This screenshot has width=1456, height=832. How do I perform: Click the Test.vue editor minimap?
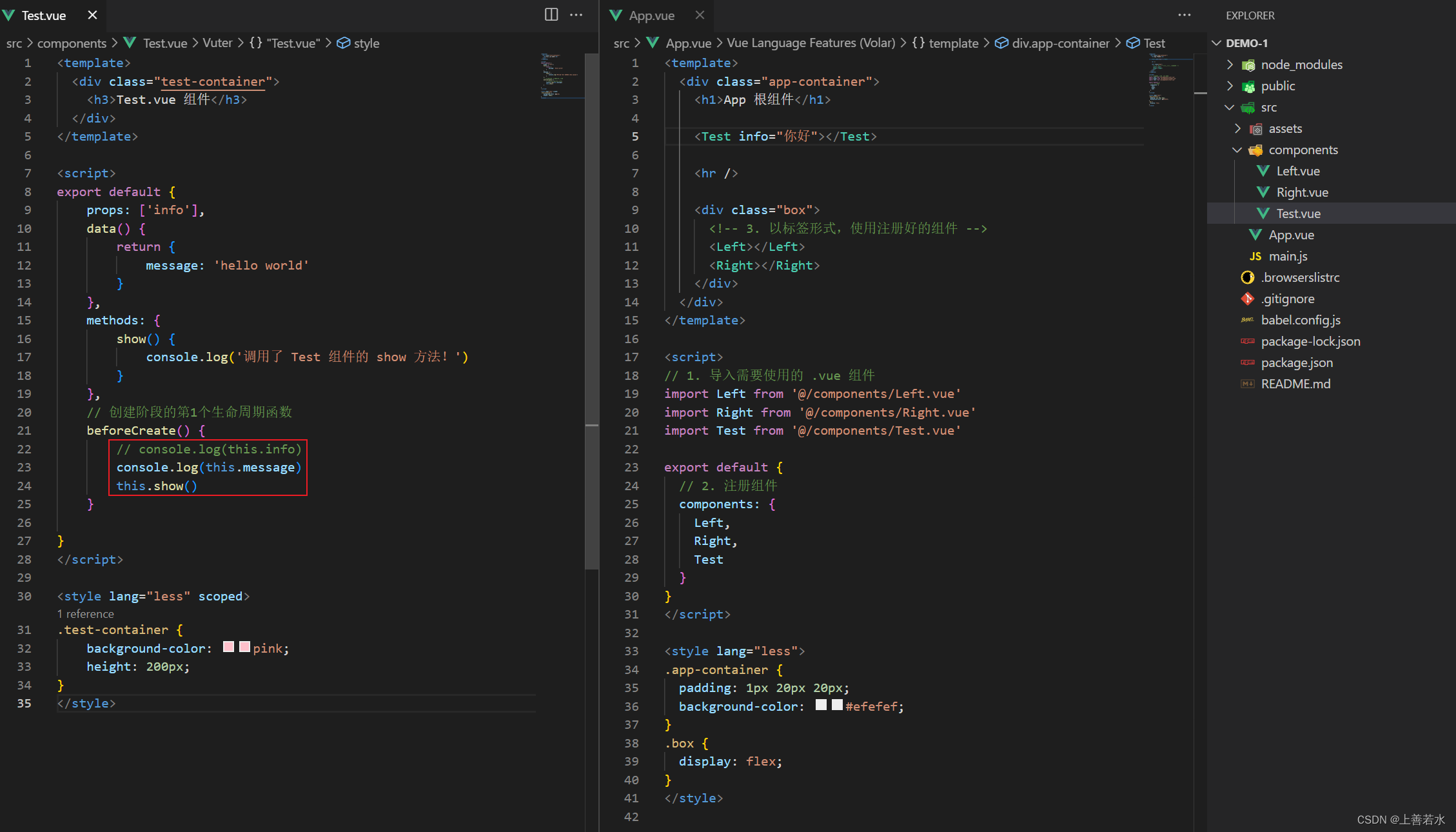[561, 76]
